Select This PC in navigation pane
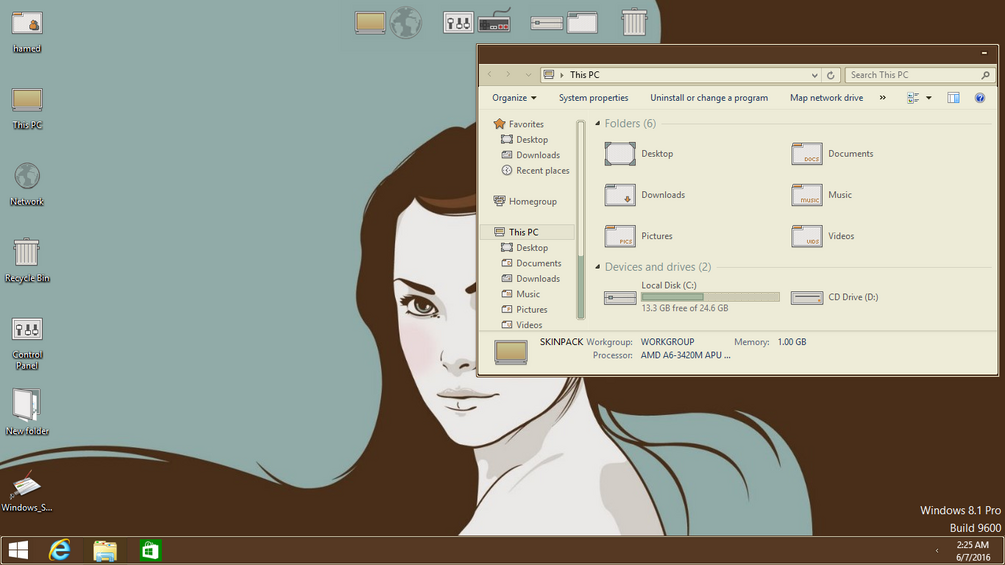Image resolution: width=1005 pixels, height=565 pixels. click(x=527, y=232)
